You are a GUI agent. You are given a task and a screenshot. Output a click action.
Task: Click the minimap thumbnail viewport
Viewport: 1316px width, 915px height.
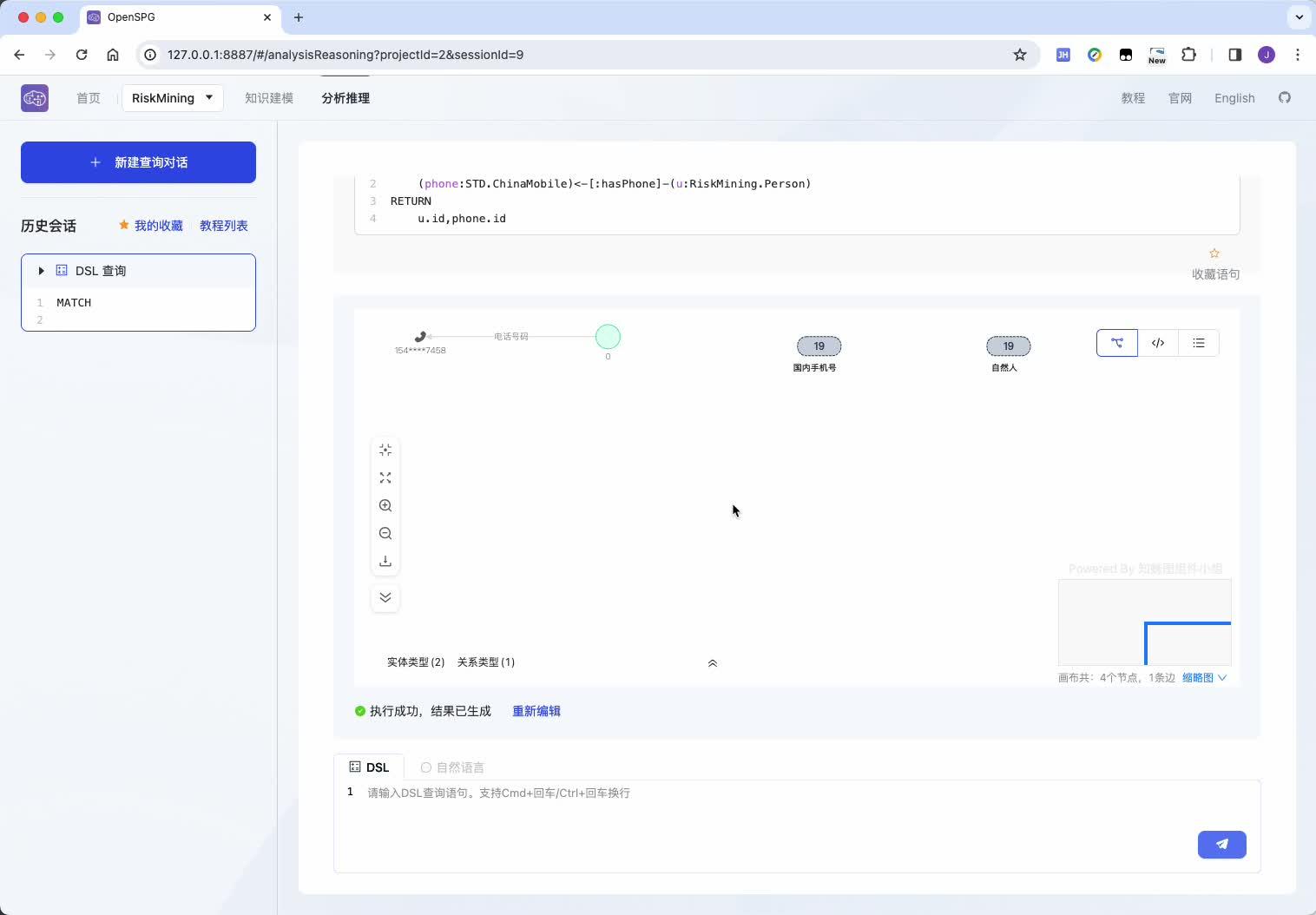(x=1188, y=643)
